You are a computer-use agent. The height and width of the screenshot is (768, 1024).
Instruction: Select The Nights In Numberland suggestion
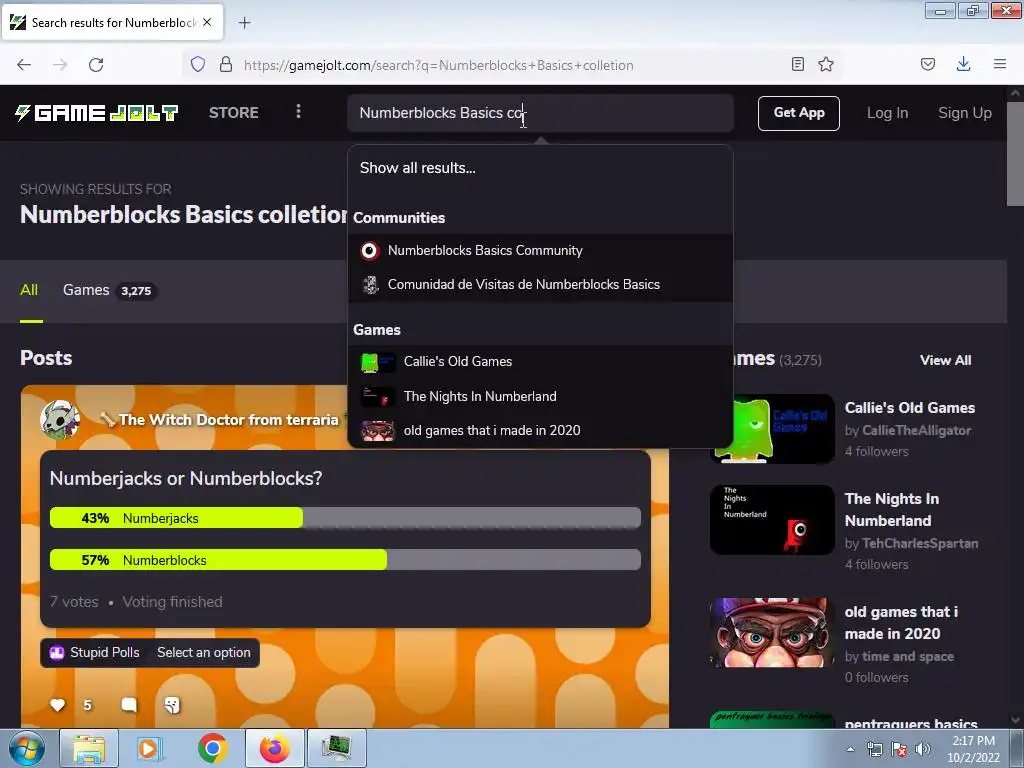pyautogui.click(x=540, y=396)
